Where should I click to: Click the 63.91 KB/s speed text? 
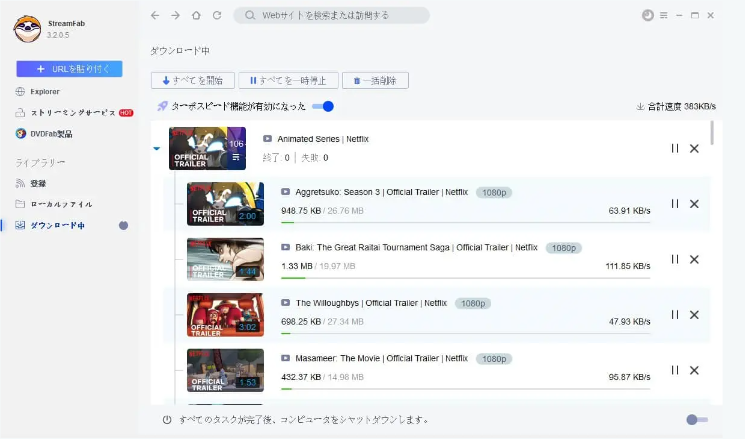tap(629, 210)
